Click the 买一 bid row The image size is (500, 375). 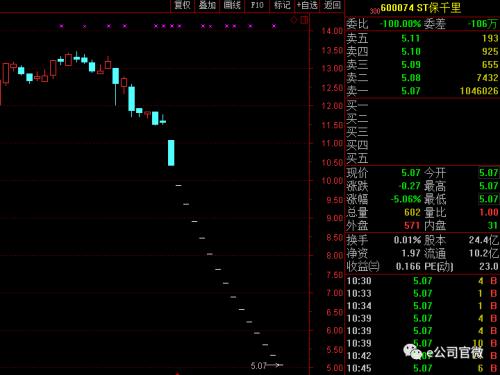point(422,105)
